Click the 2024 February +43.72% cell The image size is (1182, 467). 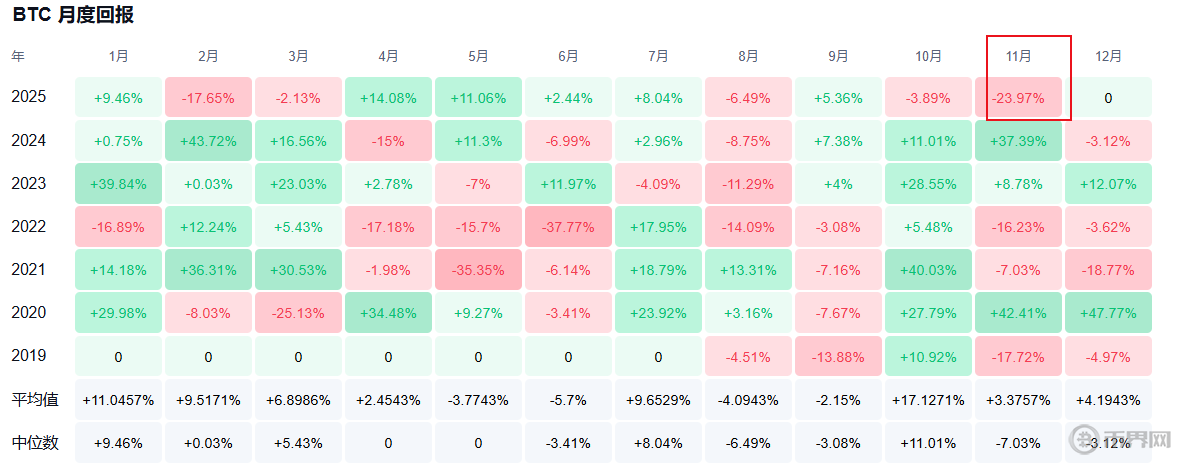pos(208,141)
